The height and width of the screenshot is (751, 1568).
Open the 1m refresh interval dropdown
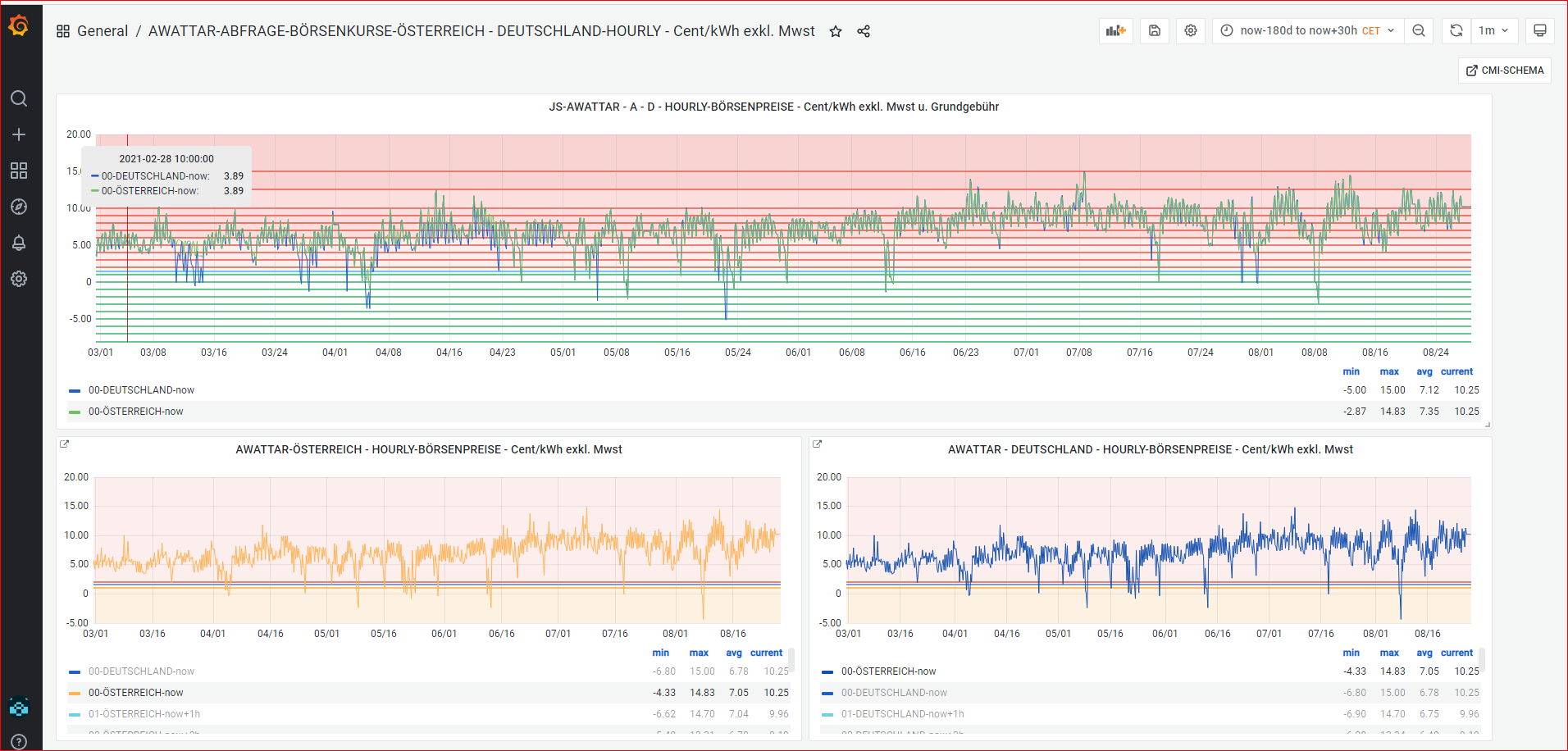click(x=1494, y=30)
